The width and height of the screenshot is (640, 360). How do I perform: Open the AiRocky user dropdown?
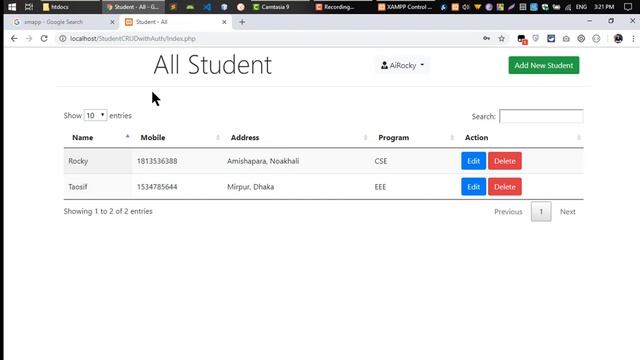(x=402, y=65)
